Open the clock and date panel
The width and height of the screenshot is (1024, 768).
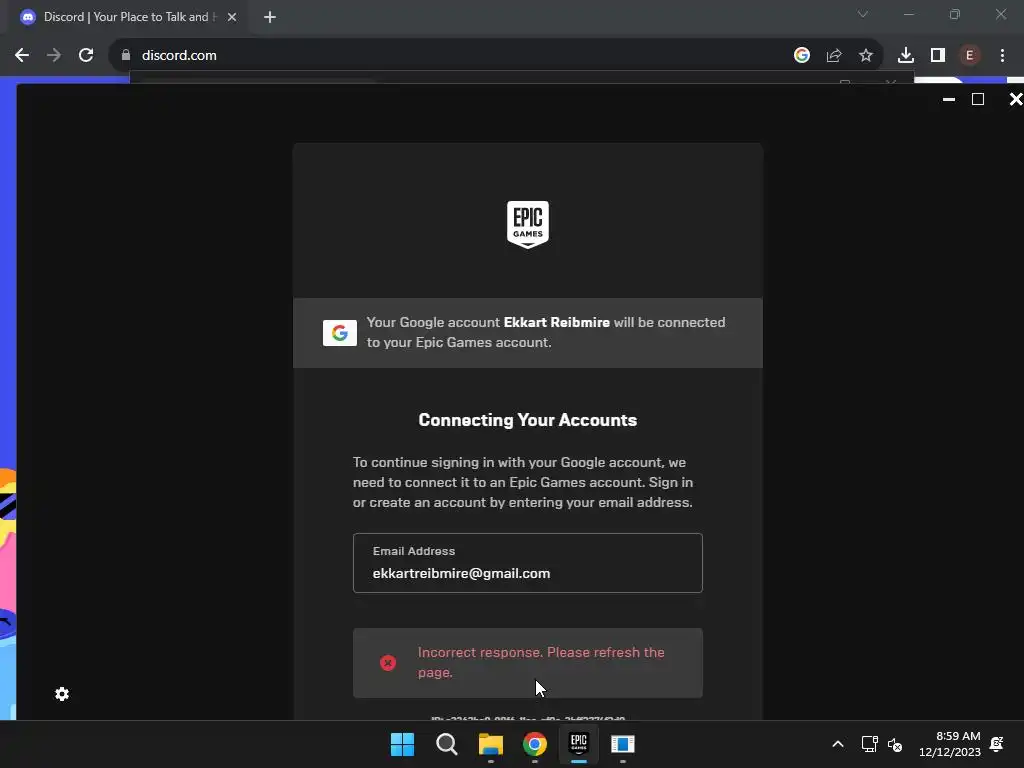click(950, 744)
